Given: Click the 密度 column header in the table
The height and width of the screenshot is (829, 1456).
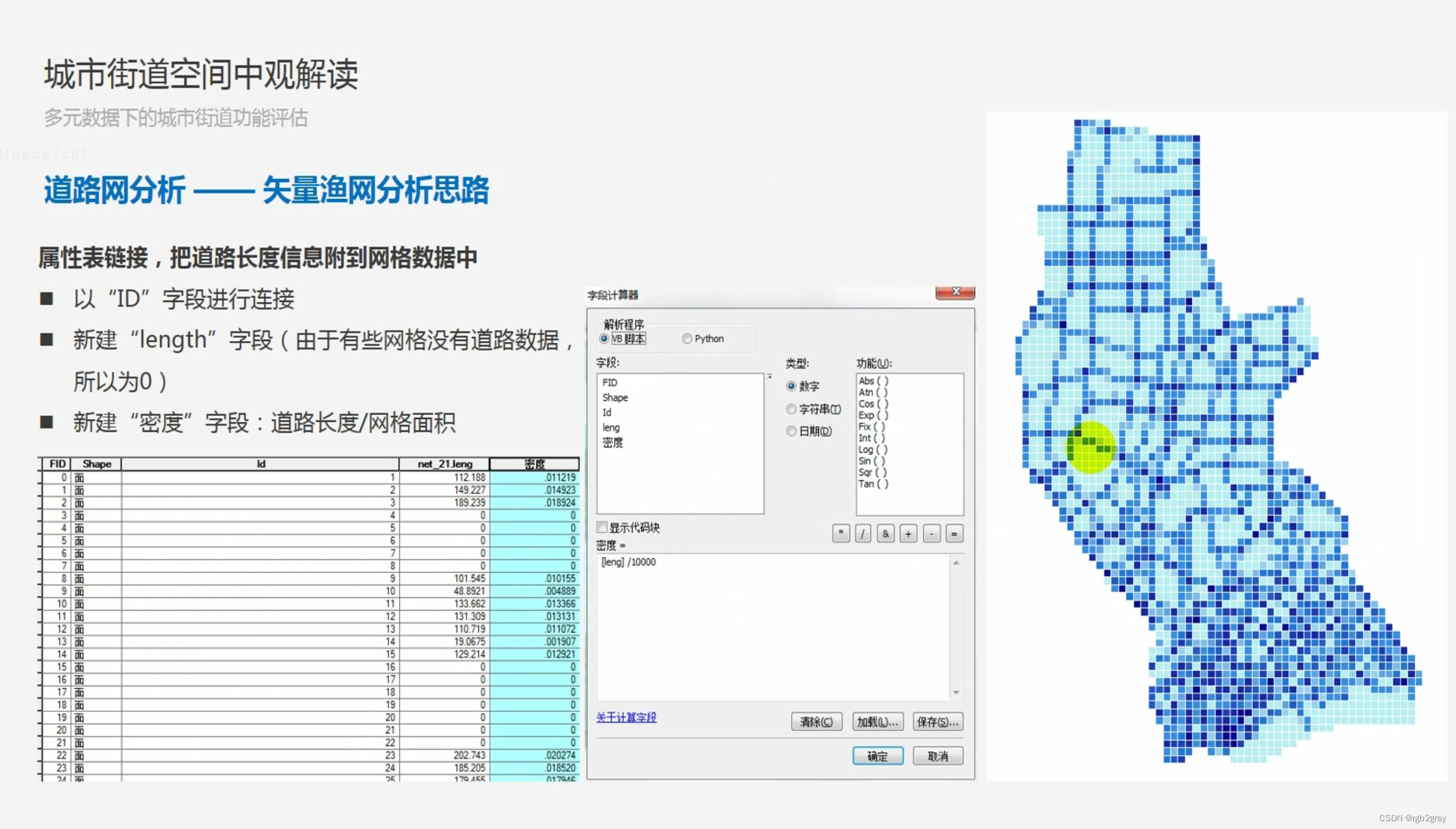Looking at the screenshot, I should coord(534,464).
